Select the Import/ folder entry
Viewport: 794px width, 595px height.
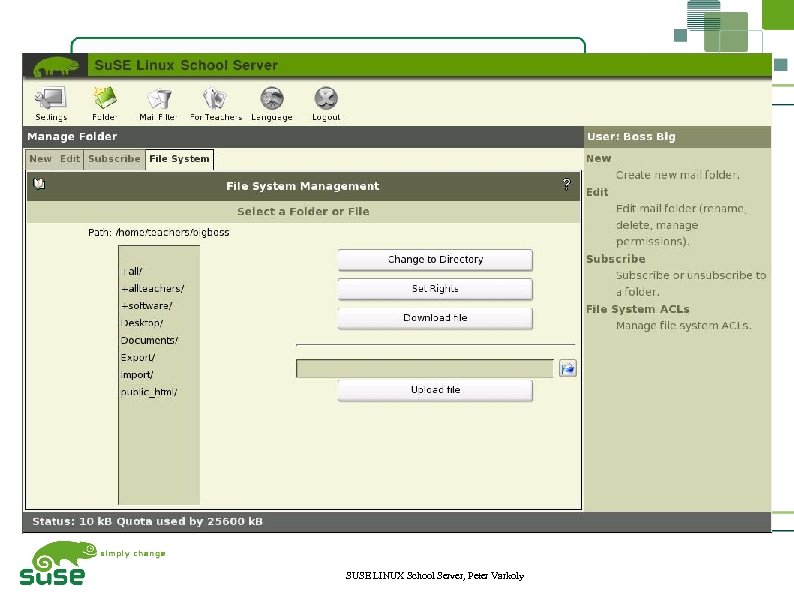point(137,375)
